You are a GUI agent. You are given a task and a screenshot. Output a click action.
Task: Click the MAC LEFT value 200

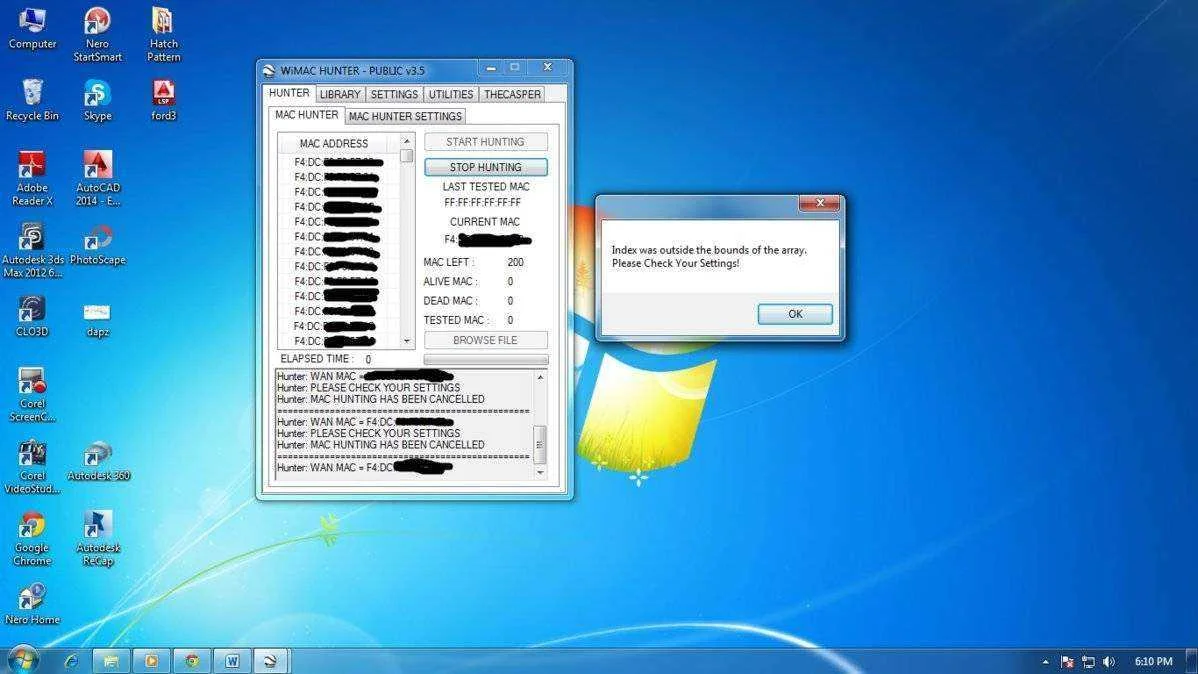(x=516, y=262)
